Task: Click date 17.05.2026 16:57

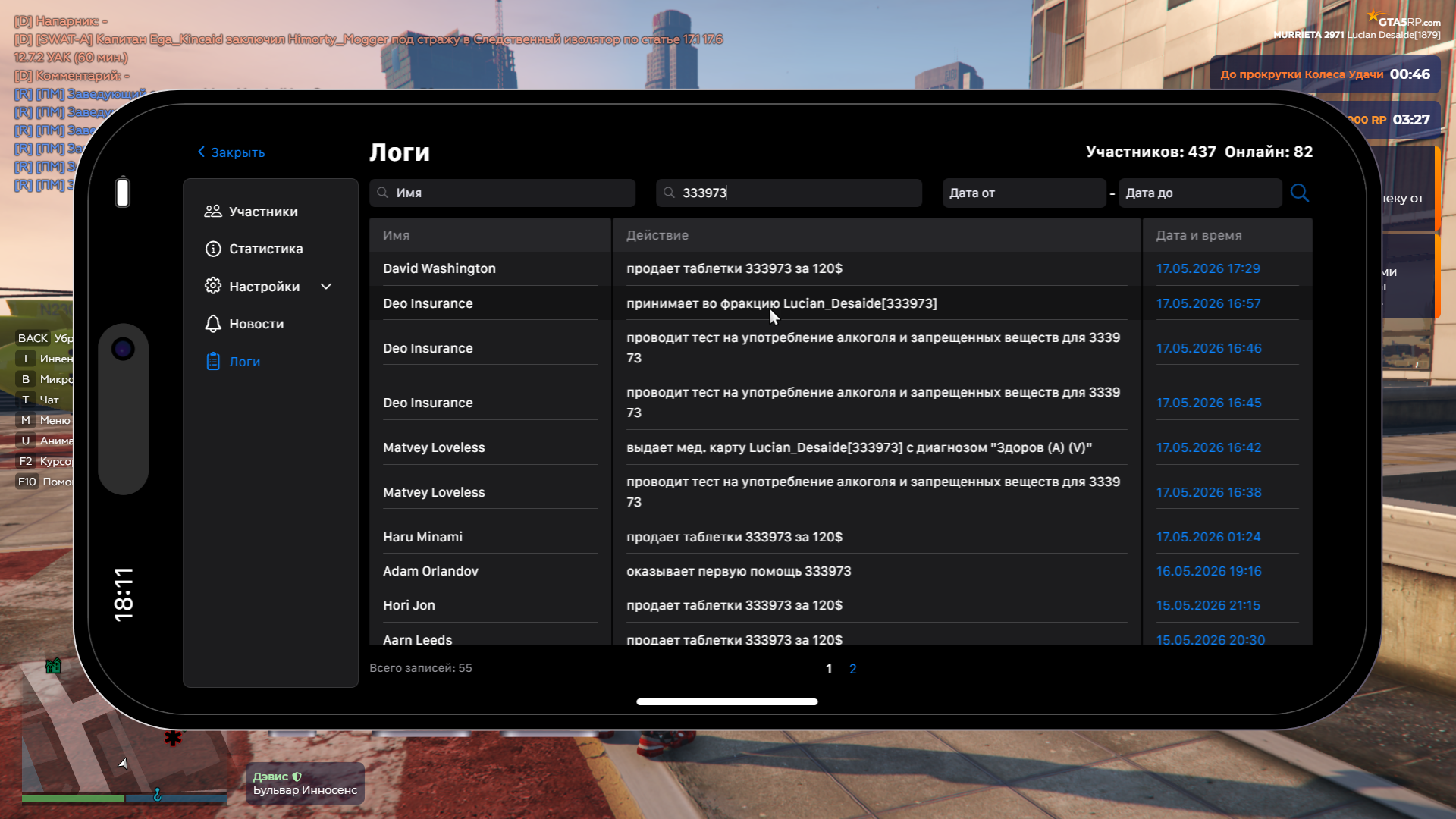Action: (1209, 303)
